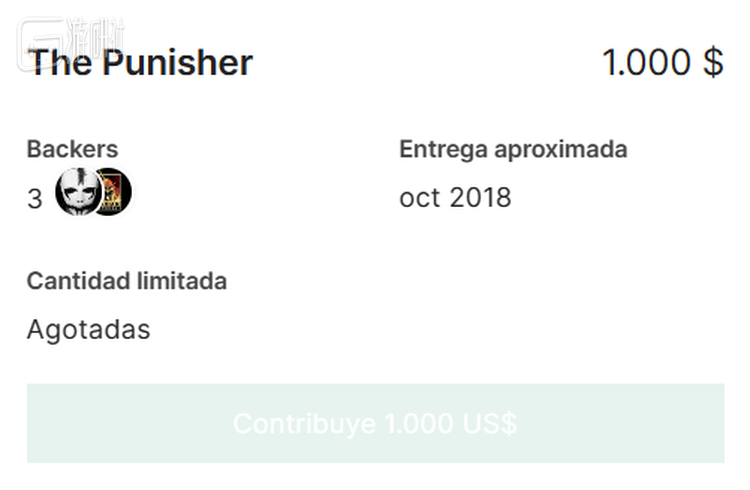This screenshot has height=490, width=750.
Task: Click the dark poster backer avatar
Action: [114, 192]
